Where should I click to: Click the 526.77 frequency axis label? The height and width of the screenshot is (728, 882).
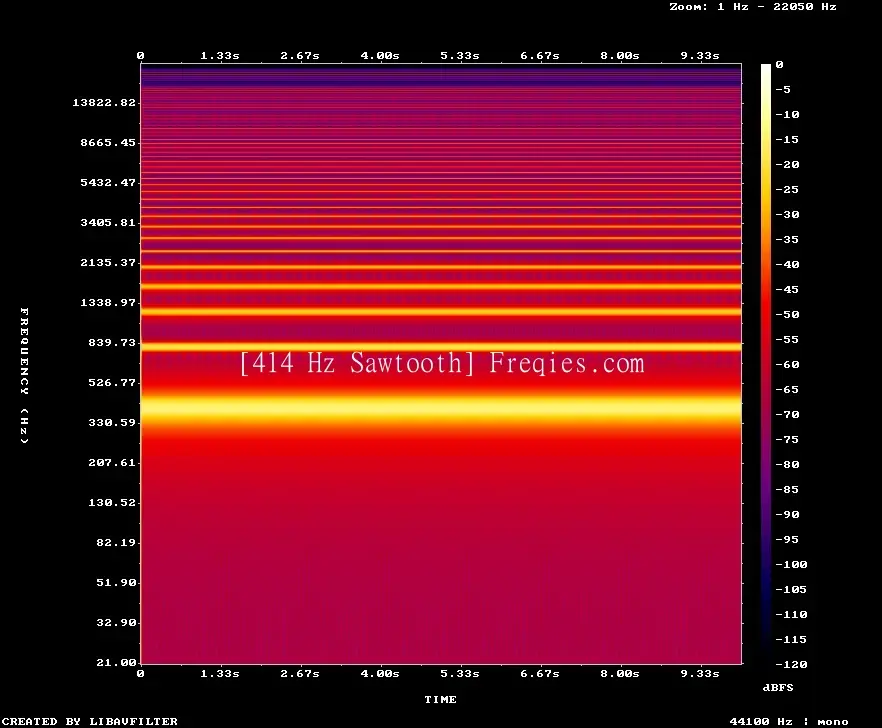pos(112,382)
